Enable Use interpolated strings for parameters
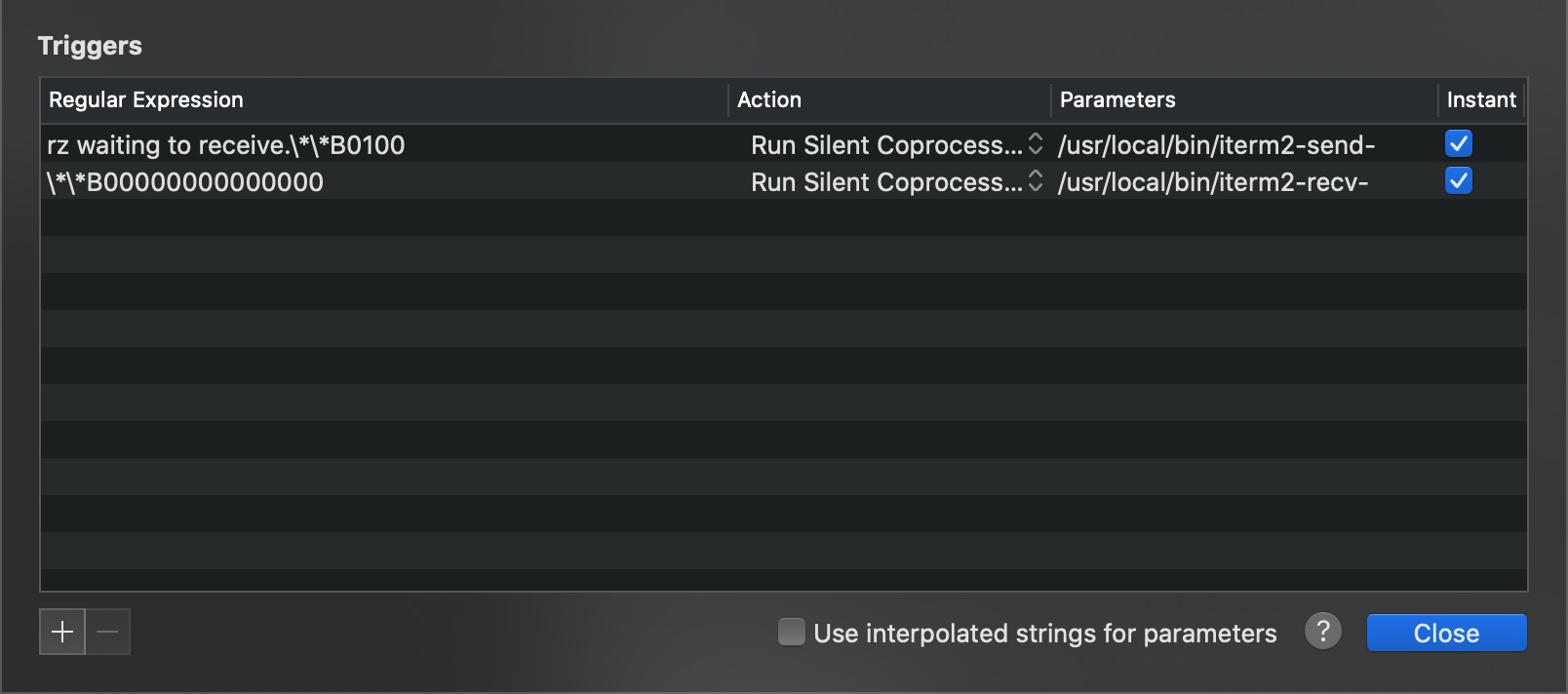 pos(792,633)
